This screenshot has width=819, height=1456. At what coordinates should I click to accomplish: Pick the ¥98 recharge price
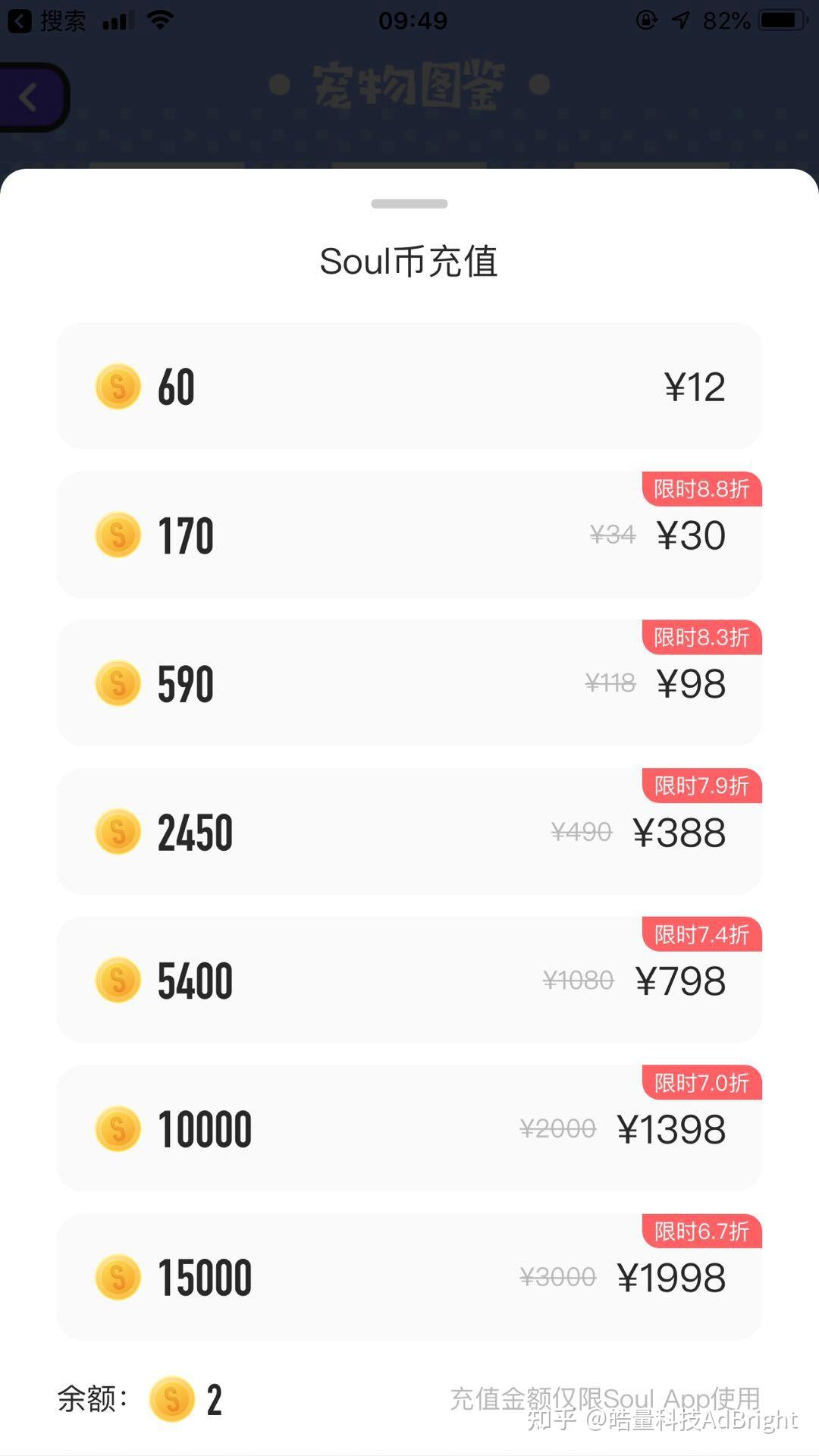click(691, 684)
